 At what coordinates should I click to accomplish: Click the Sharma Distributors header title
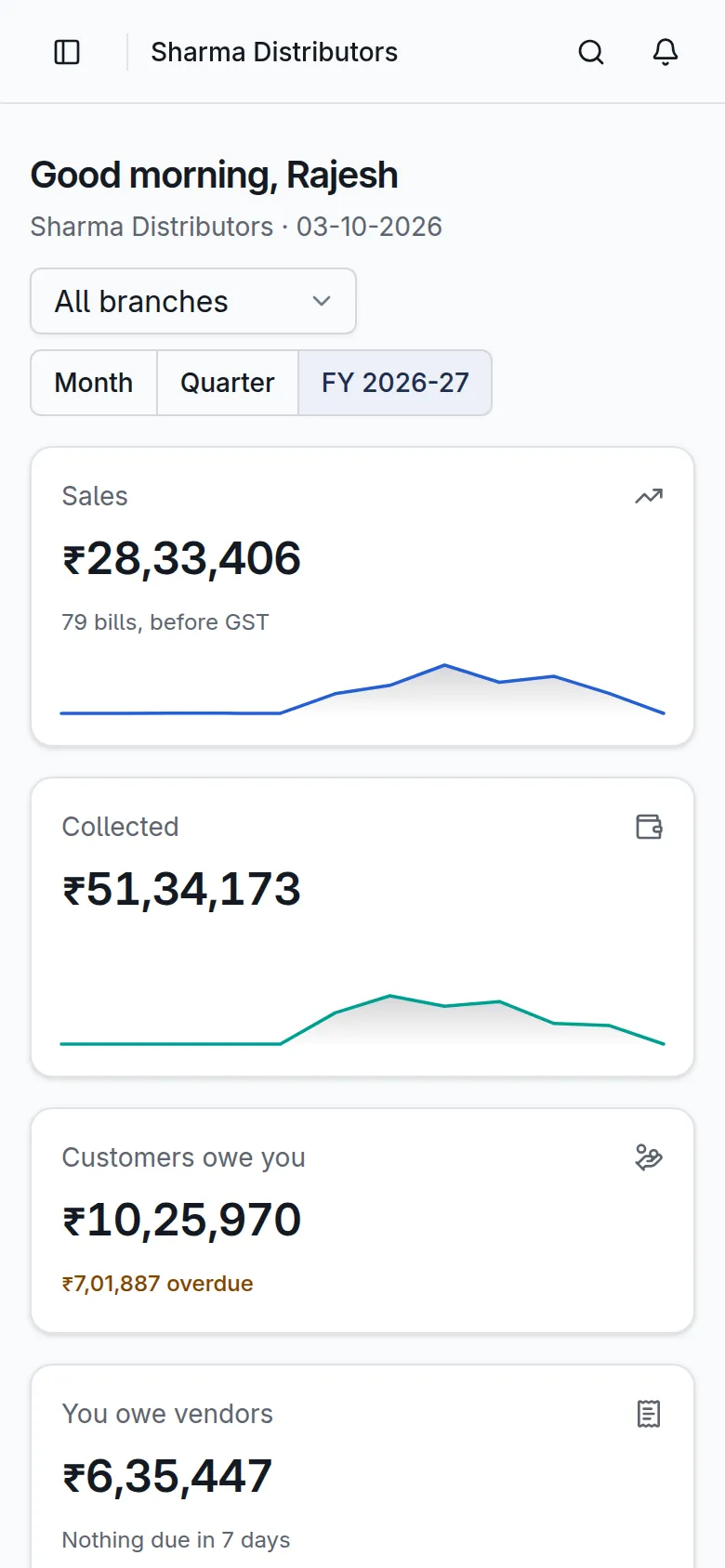coord(274,52)
